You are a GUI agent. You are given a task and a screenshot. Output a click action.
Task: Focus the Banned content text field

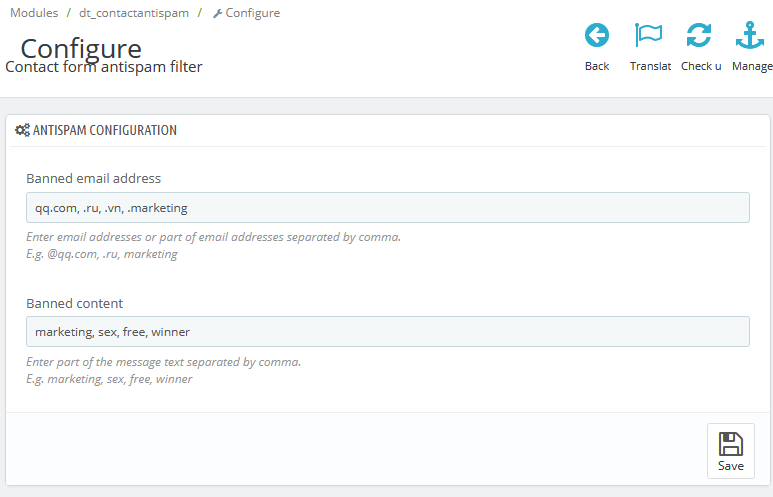tap(387, 332)
